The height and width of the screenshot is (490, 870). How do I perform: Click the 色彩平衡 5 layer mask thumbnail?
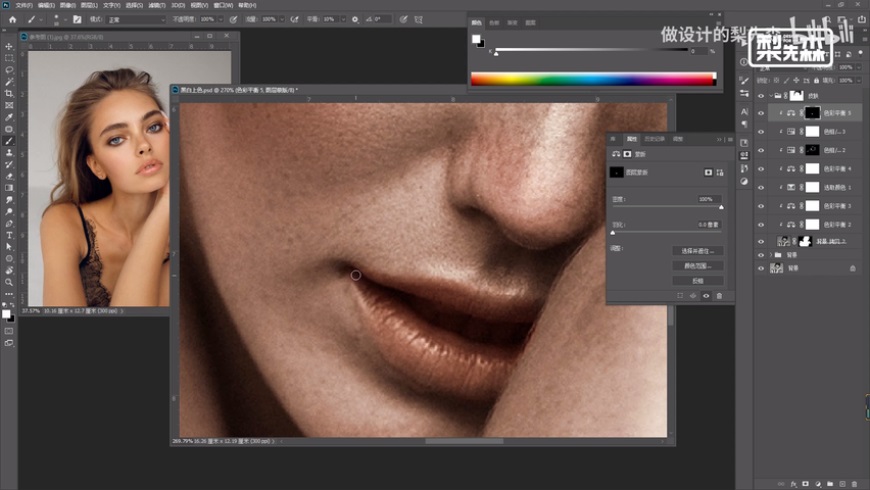pos(813,114)
